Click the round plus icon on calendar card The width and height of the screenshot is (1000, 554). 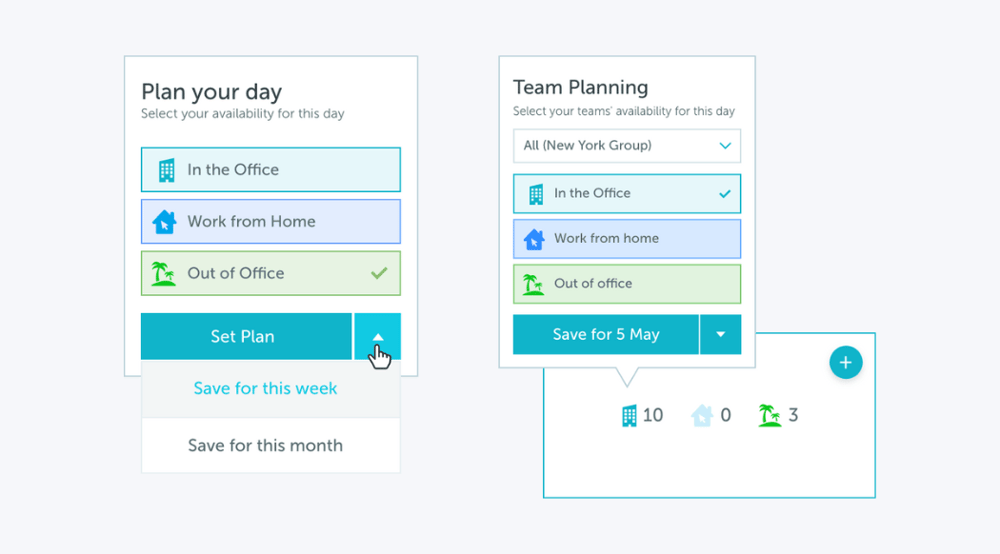coord(845,363)
